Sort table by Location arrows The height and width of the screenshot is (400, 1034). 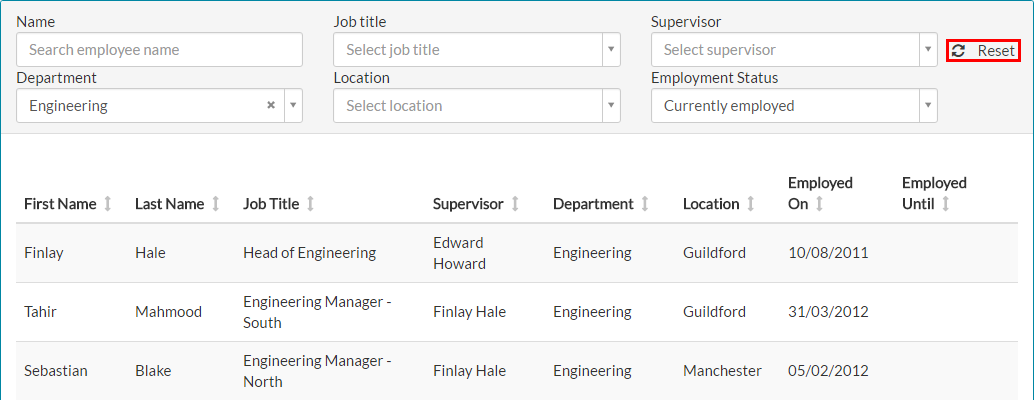(750, 204)
